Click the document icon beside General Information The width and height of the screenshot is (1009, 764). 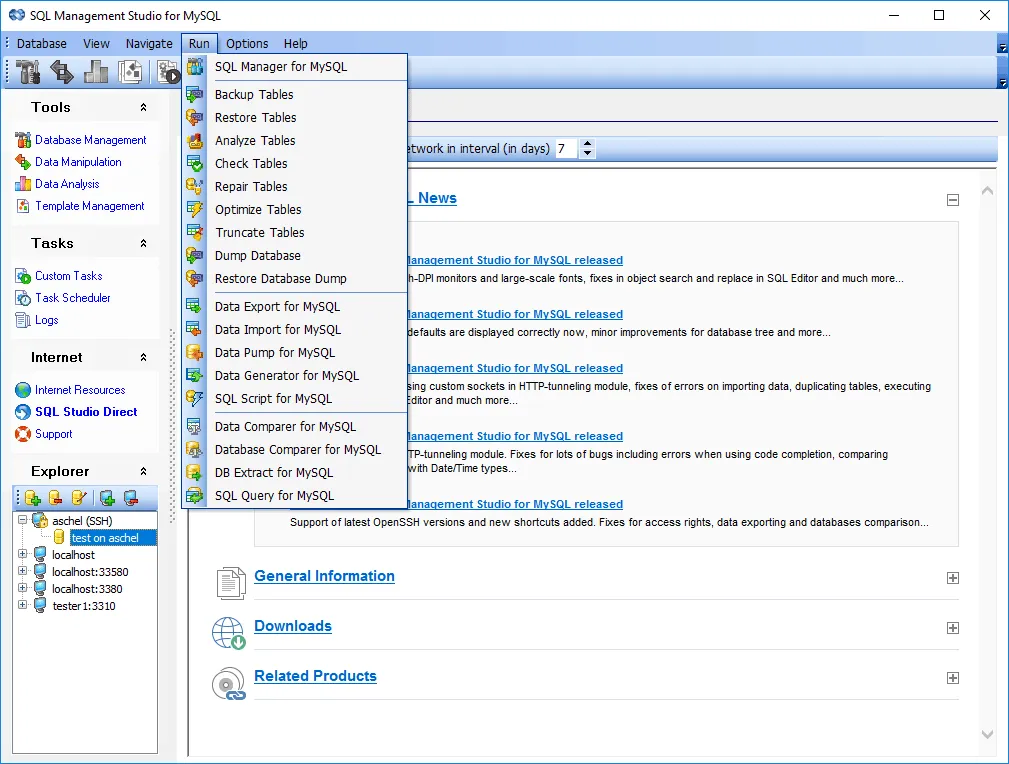(x=230, y=583)
